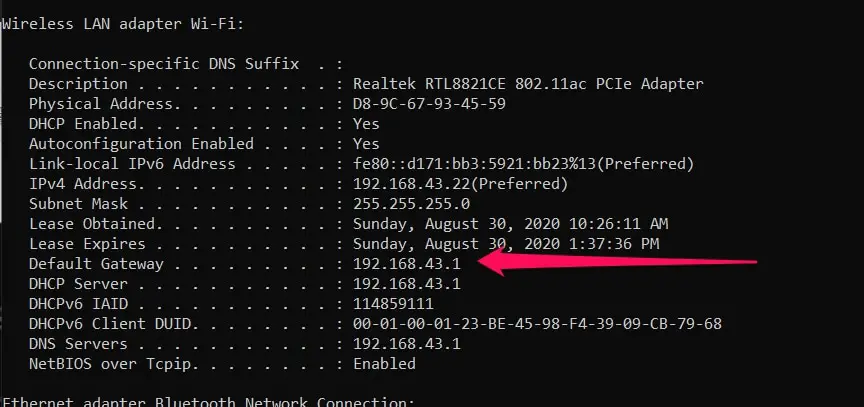Click the Physical Address D8-9C-67-93-45-59
864x407 pixels.
[x=429, y=104]
